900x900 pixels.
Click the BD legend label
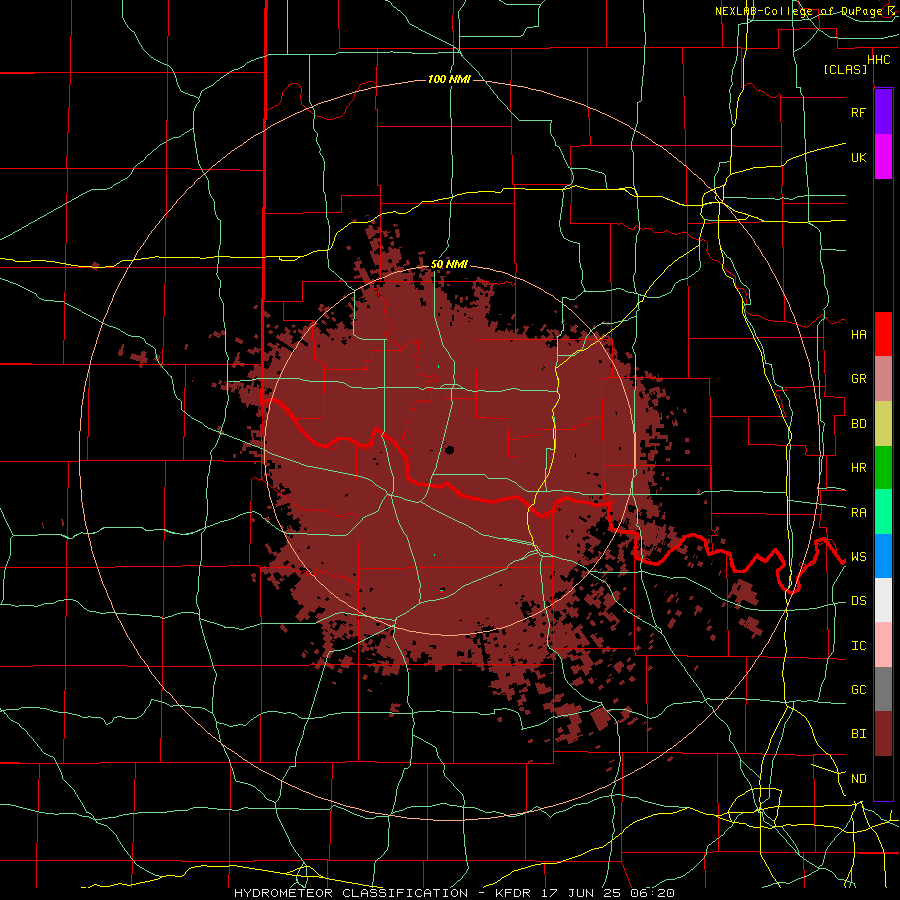coord(859,424)
